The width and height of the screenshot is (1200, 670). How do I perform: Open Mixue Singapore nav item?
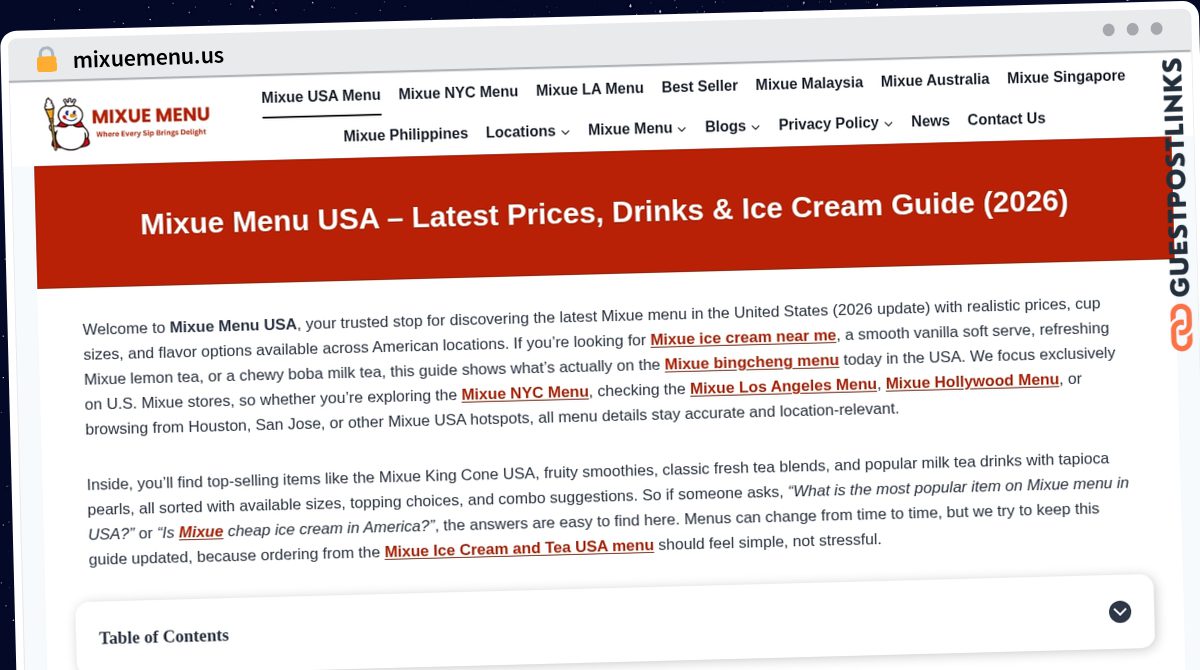tap(1066, 77)
